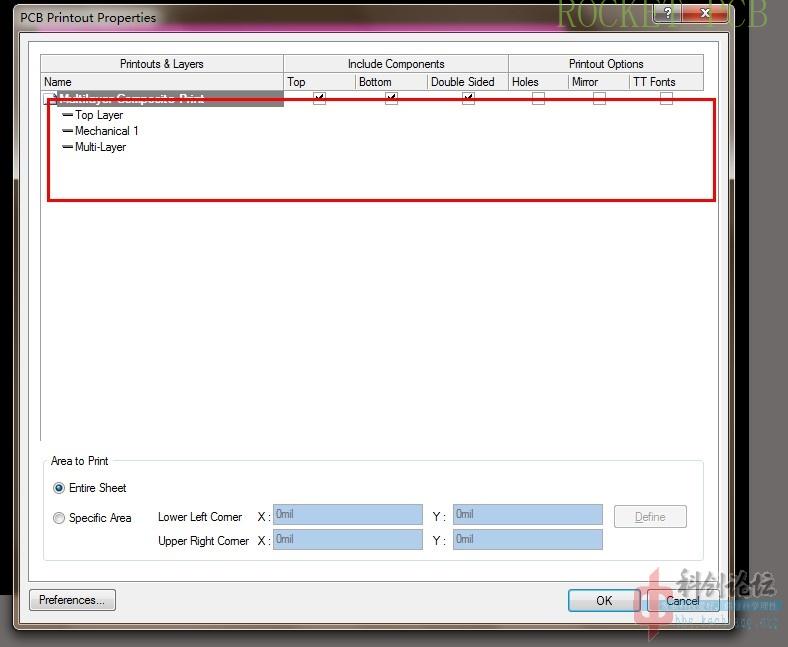
Task: Click the Mechanical 1 layer icon
Action: (x=68, y=131)
